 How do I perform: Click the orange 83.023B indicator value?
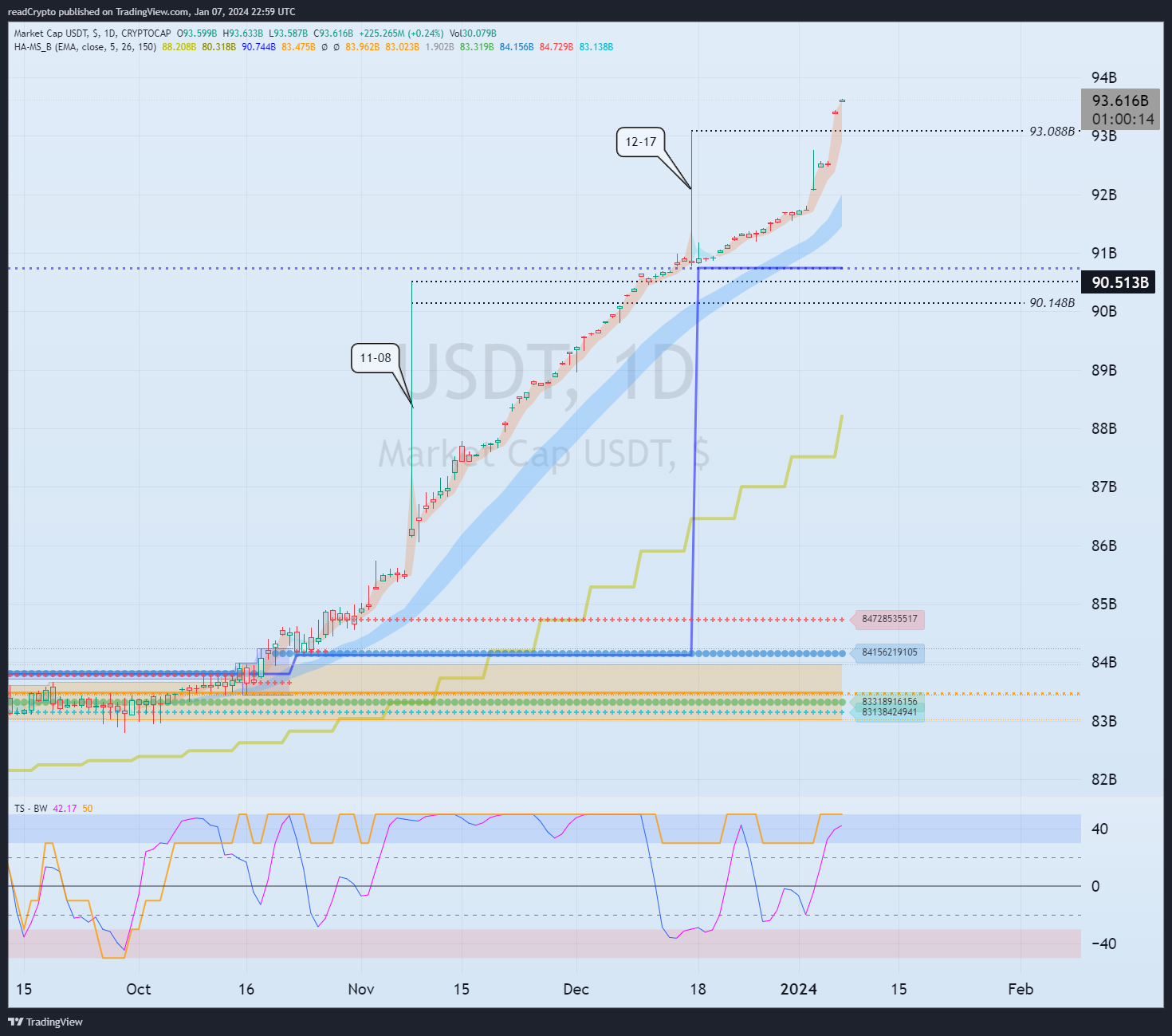402,47
